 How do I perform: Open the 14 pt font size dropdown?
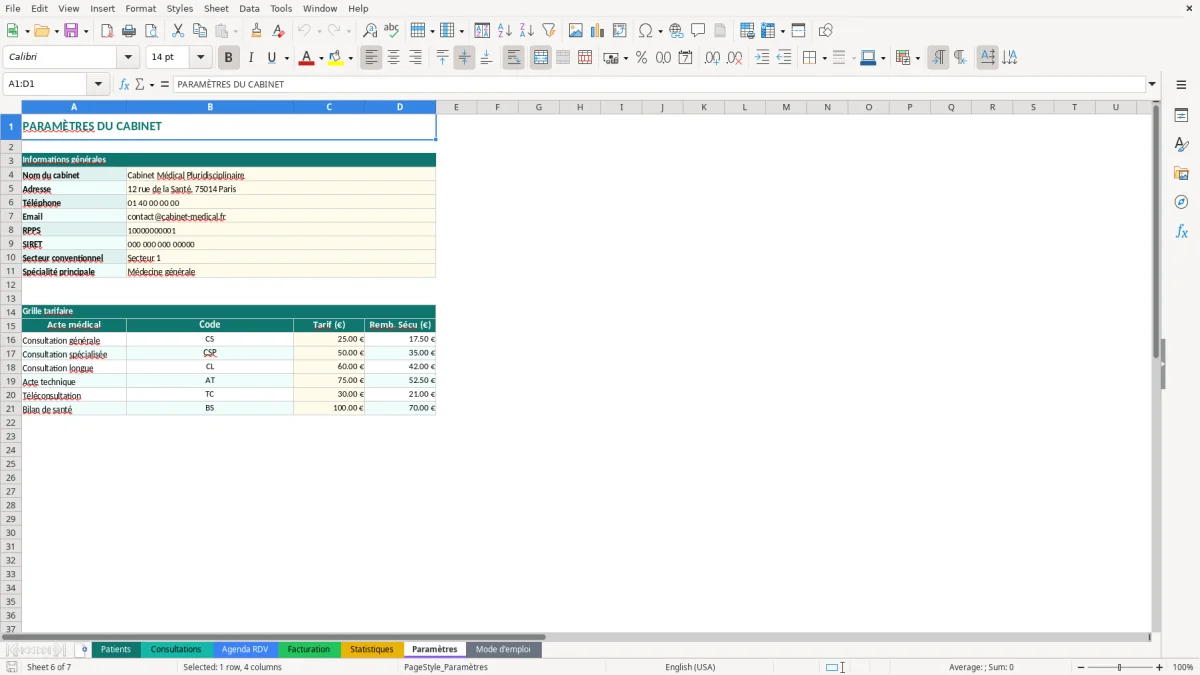(200, 58)
